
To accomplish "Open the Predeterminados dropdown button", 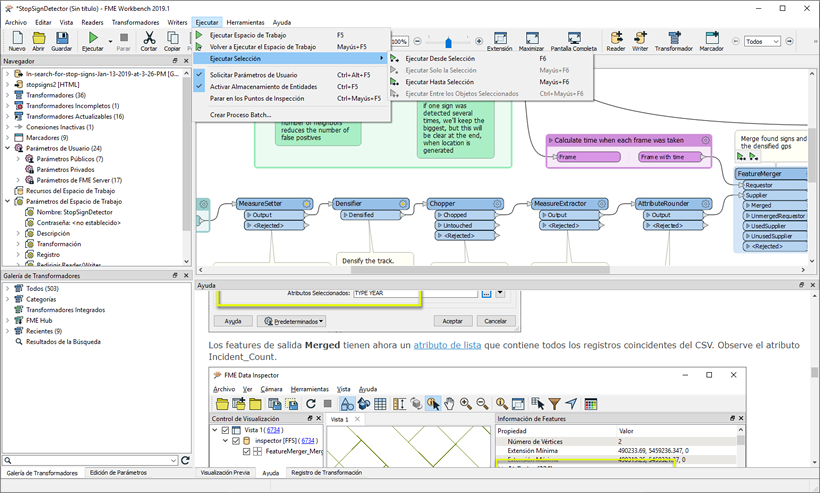I will coord(291,321).
